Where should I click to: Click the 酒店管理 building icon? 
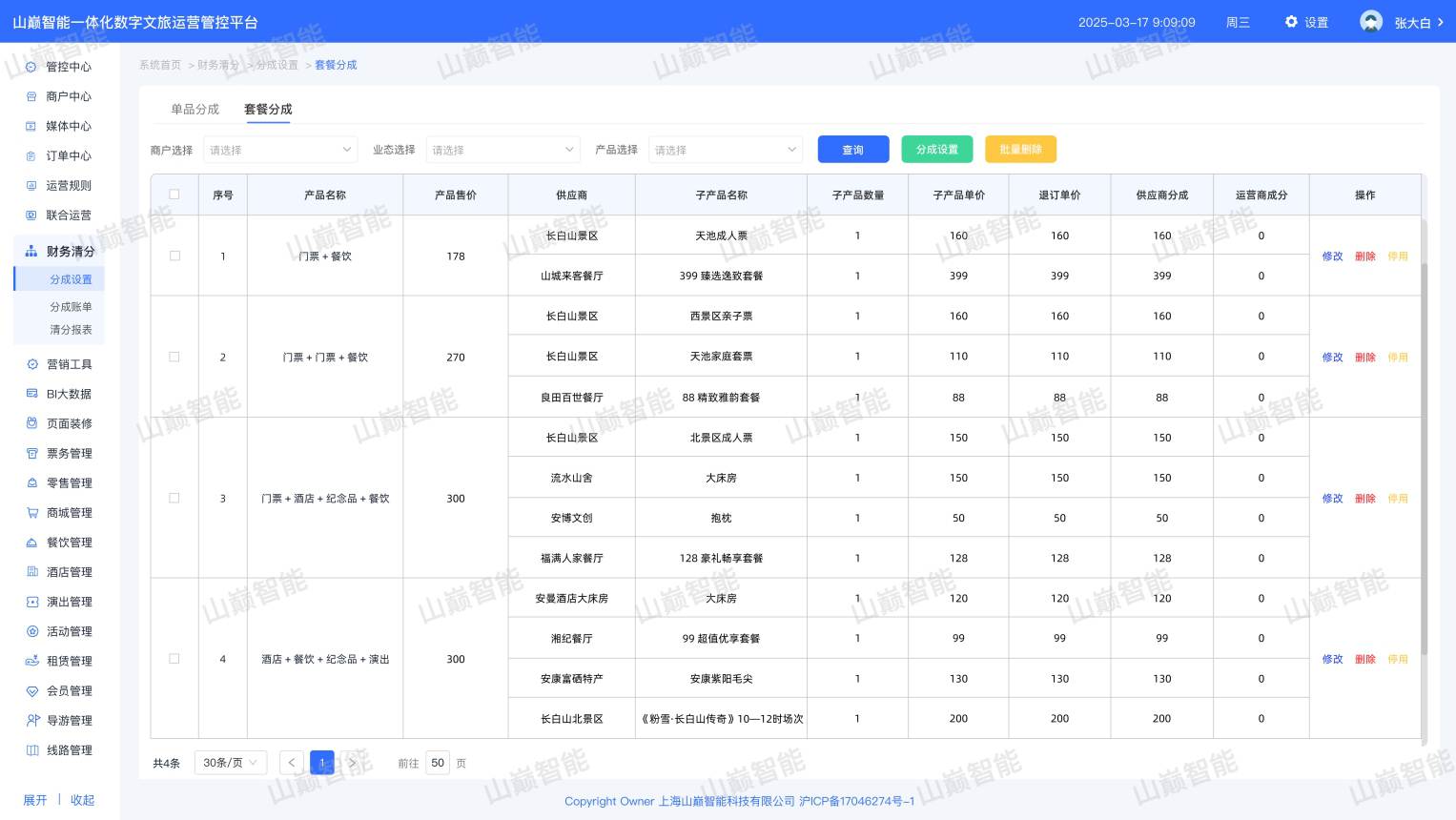tap(31, 572)
